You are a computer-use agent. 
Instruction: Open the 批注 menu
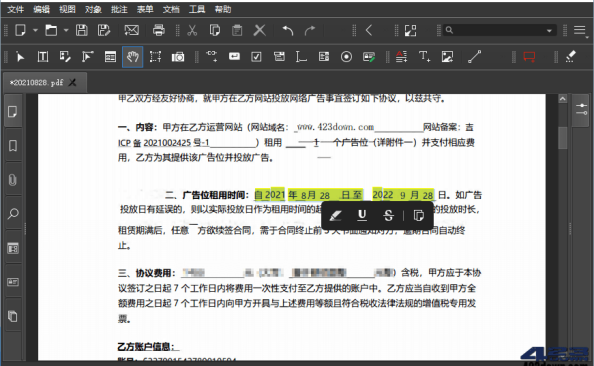pyautogui.click(x=119, y=9)
